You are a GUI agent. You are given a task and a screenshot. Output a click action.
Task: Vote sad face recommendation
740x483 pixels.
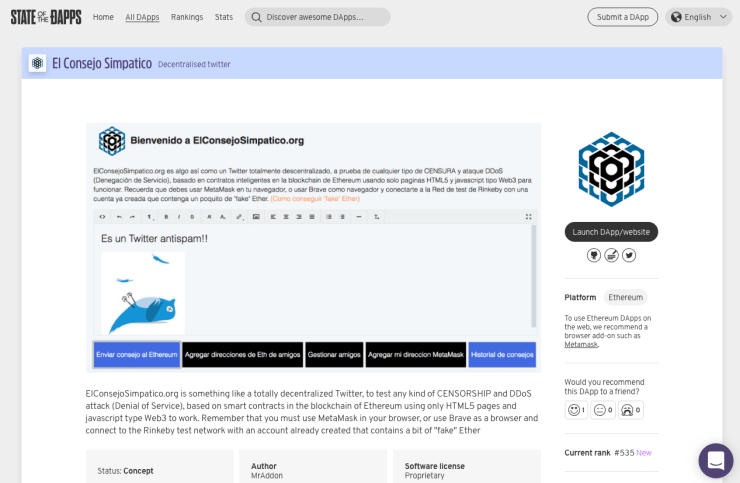[x=627, y=409]
